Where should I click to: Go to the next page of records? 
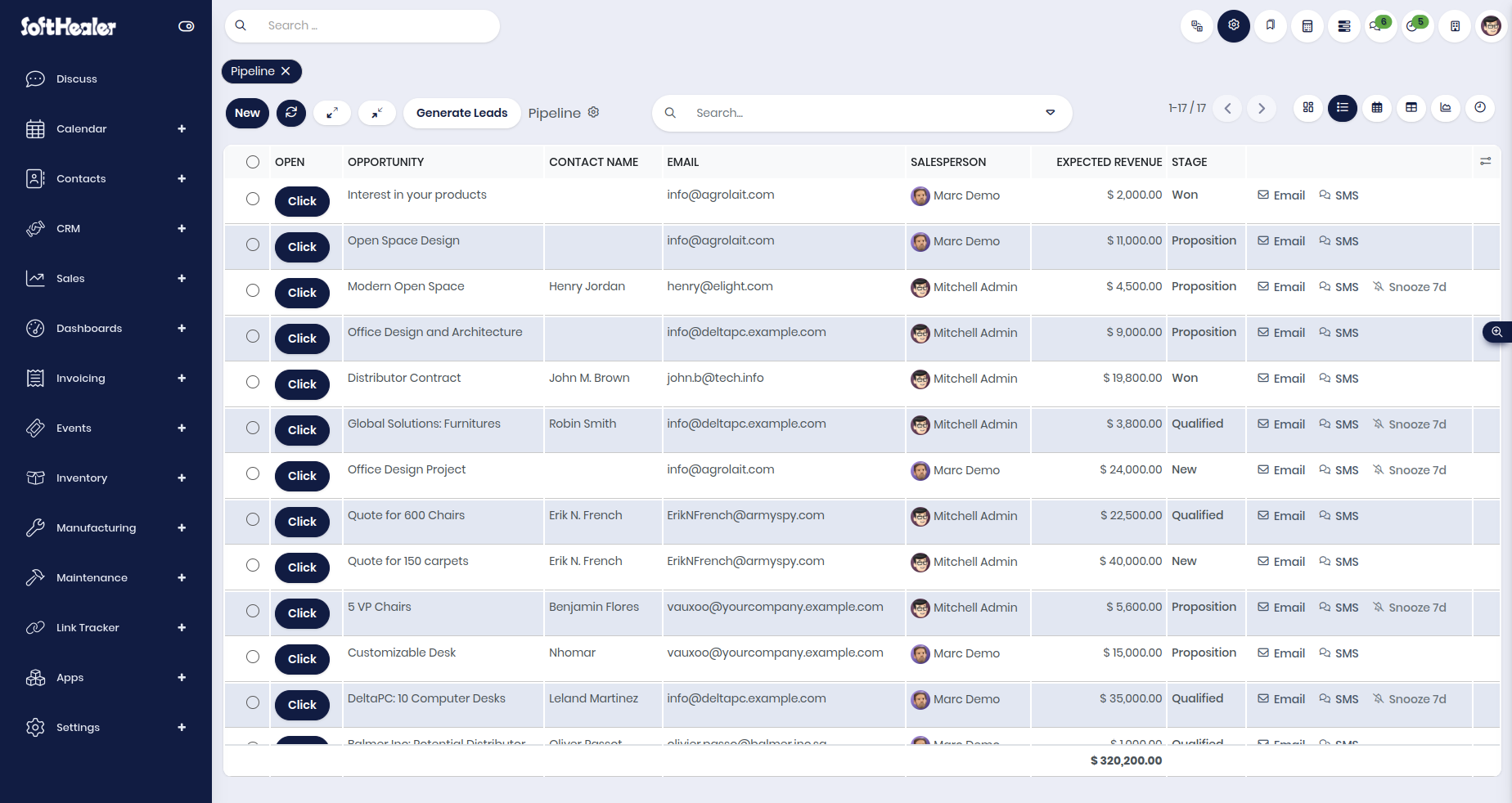click(1262, 108)
